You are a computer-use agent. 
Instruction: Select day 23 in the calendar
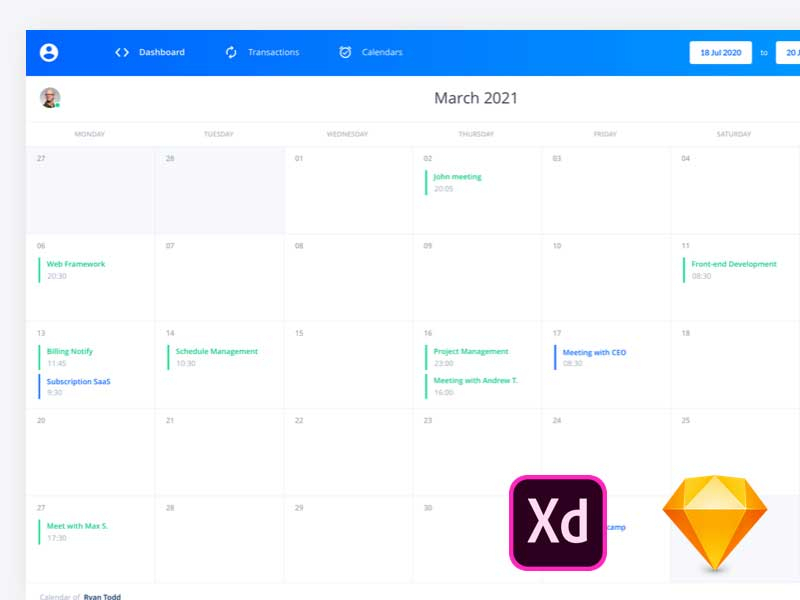[x=477, y=452]
